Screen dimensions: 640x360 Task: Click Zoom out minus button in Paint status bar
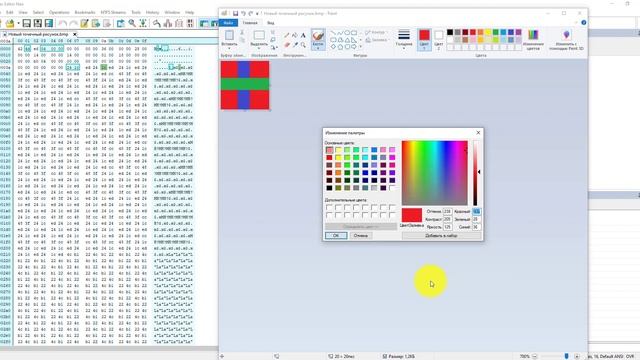(534, 356)
